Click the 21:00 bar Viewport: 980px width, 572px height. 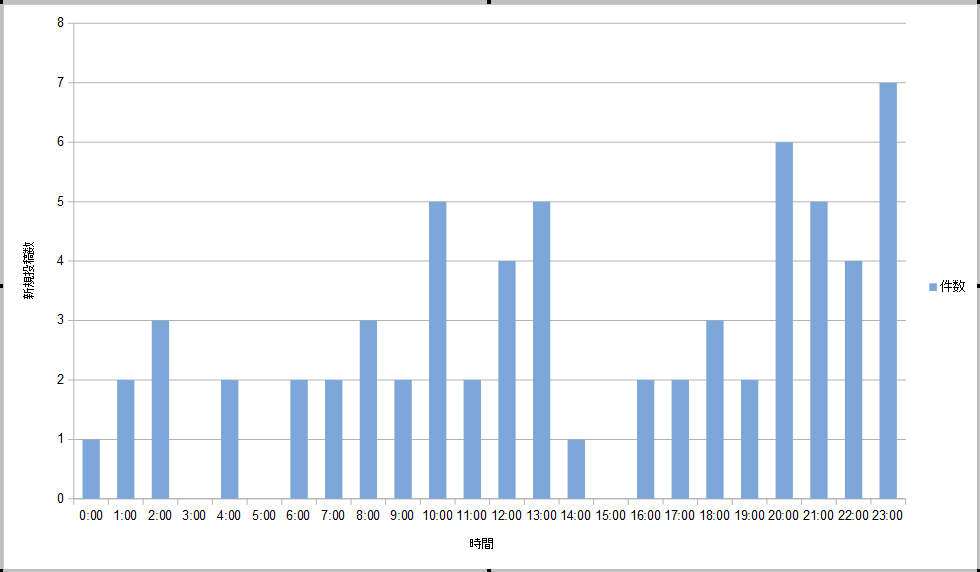pyautogui.click(x=819, y=350)
